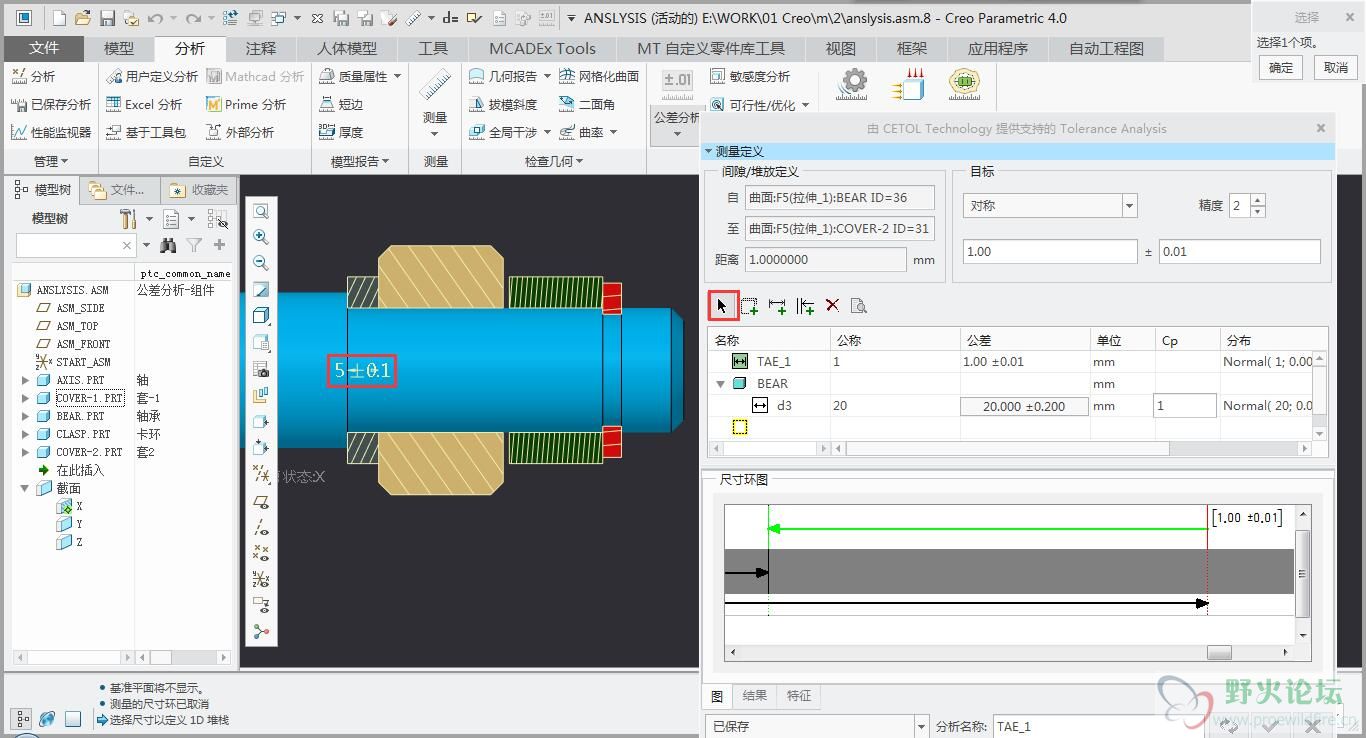
Task: Click the 20.000 ±0.200 tolerance button
Action: [x=1024, y=406]
